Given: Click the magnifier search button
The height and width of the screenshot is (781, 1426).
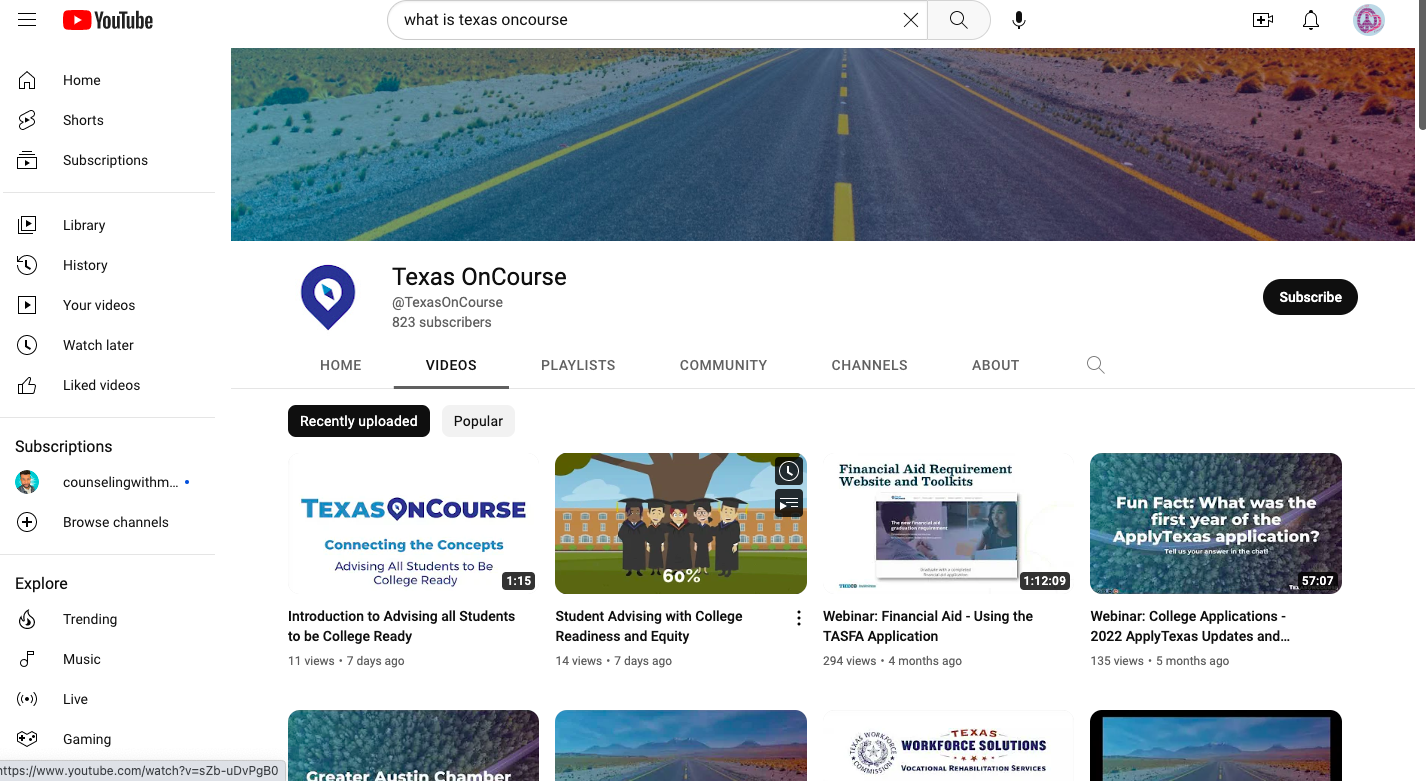Looking at the screenshot, I should coord(958,20).
